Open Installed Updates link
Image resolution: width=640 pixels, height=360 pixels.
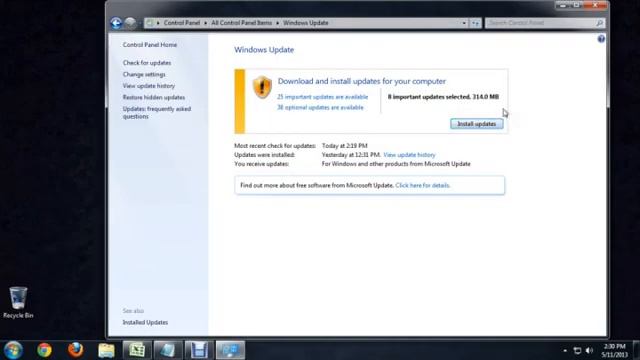[145, 322]
